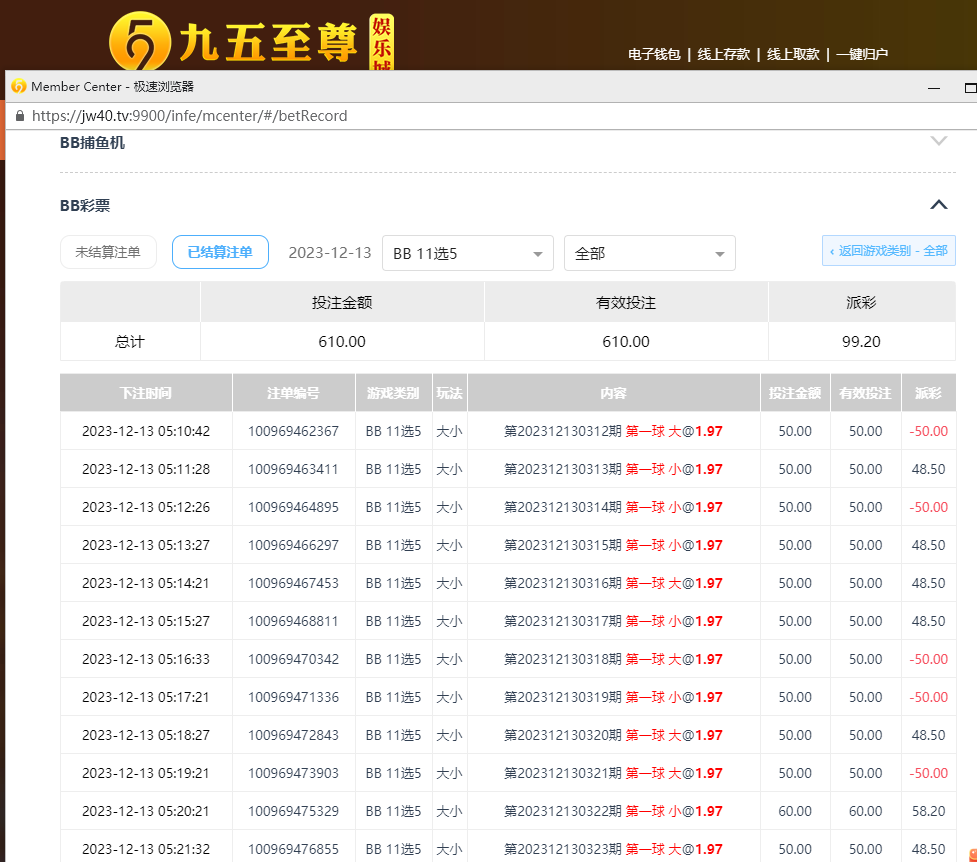Click the 下注时间 column header

coord(146,393)
